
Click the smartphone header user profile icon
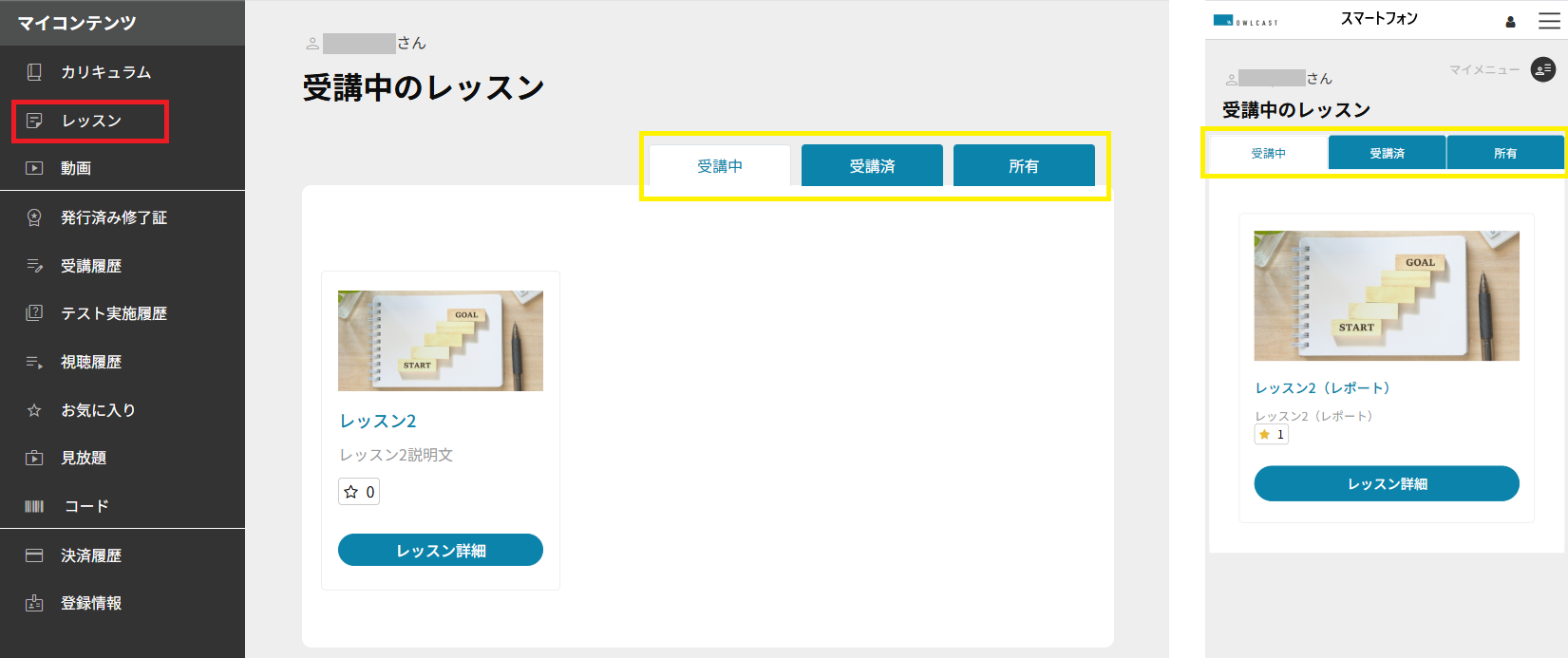tap(1510, 22)
